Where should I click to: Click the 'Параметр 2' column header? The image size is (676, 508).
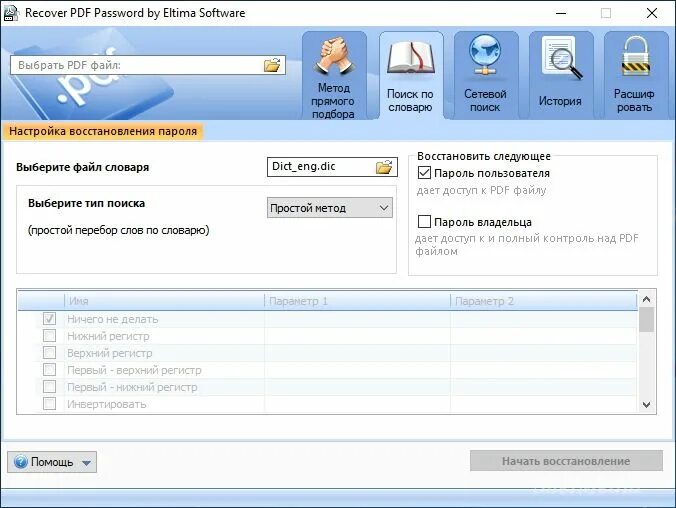pyautogui.click(x=544, y=301)
